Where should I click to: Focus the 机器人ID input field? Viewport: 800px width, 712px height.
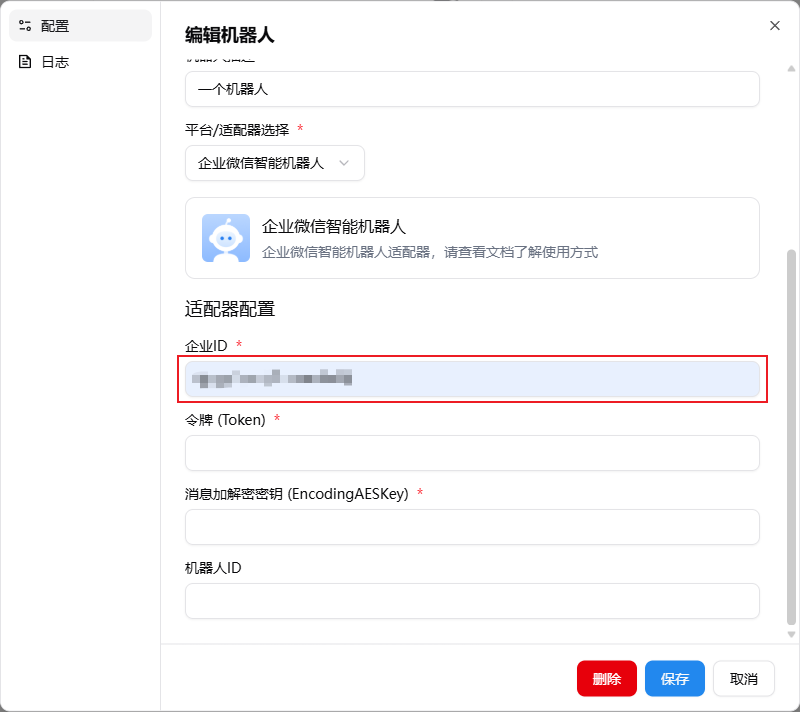(x=472, y=601)
